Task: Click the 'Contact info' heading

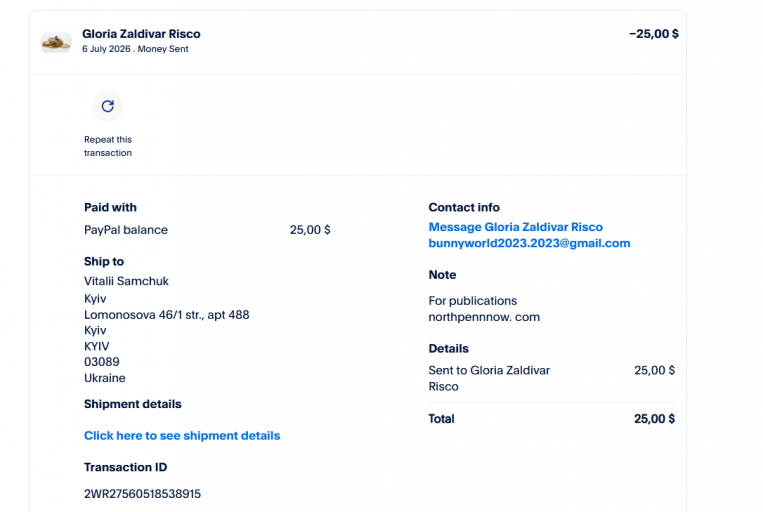Action: click(464, 207)
